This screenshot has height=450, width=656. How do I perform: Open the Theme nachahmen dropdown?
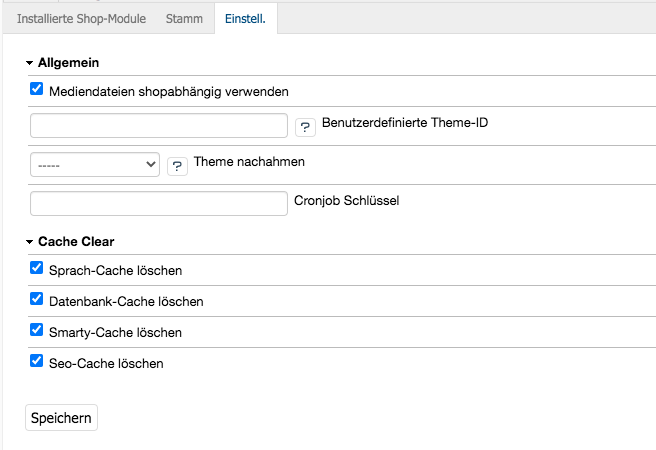click(95, 164)
